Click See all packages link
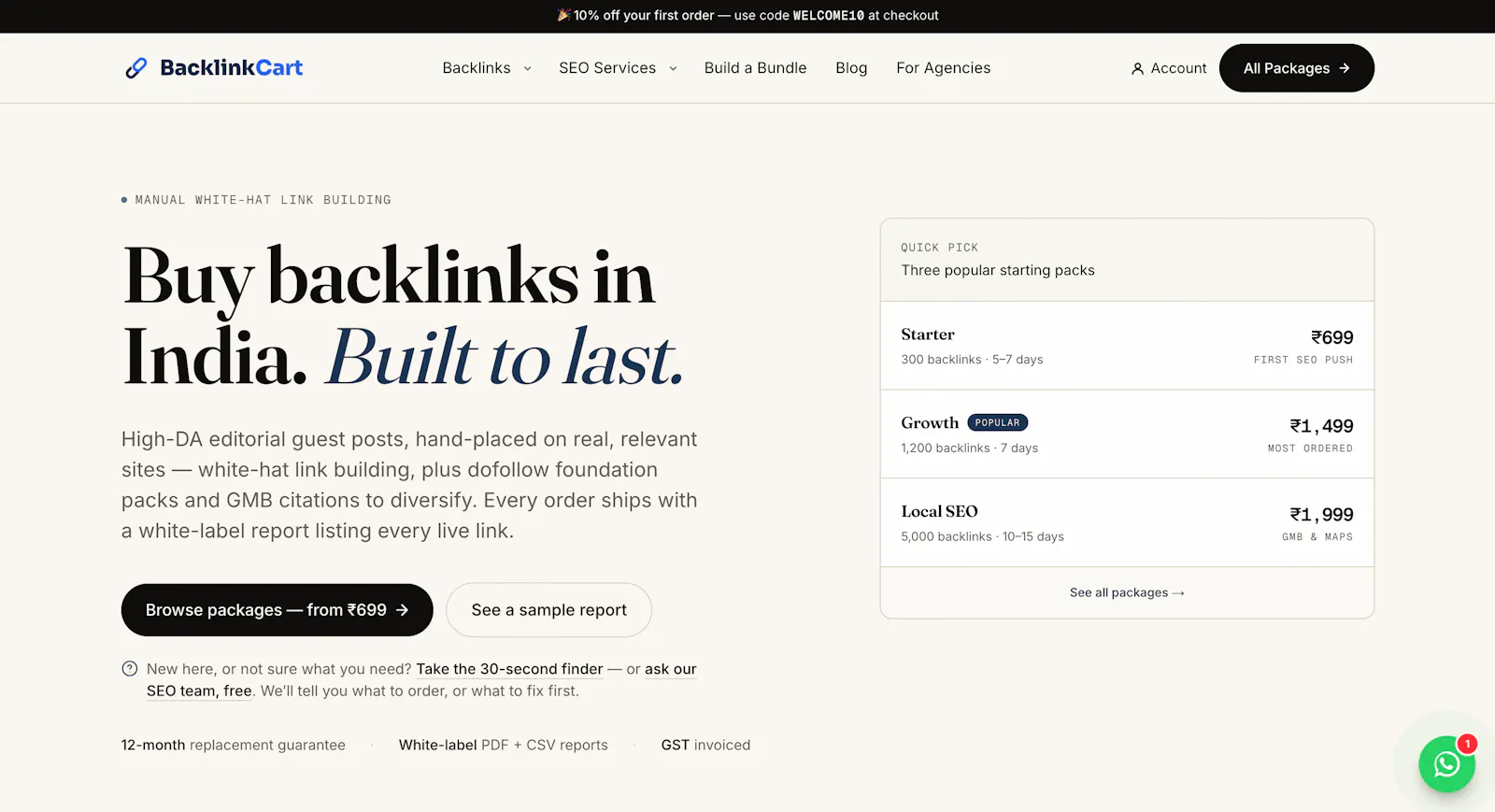This screenshot has height=812, width=1495. click(x=1127, y=592)
